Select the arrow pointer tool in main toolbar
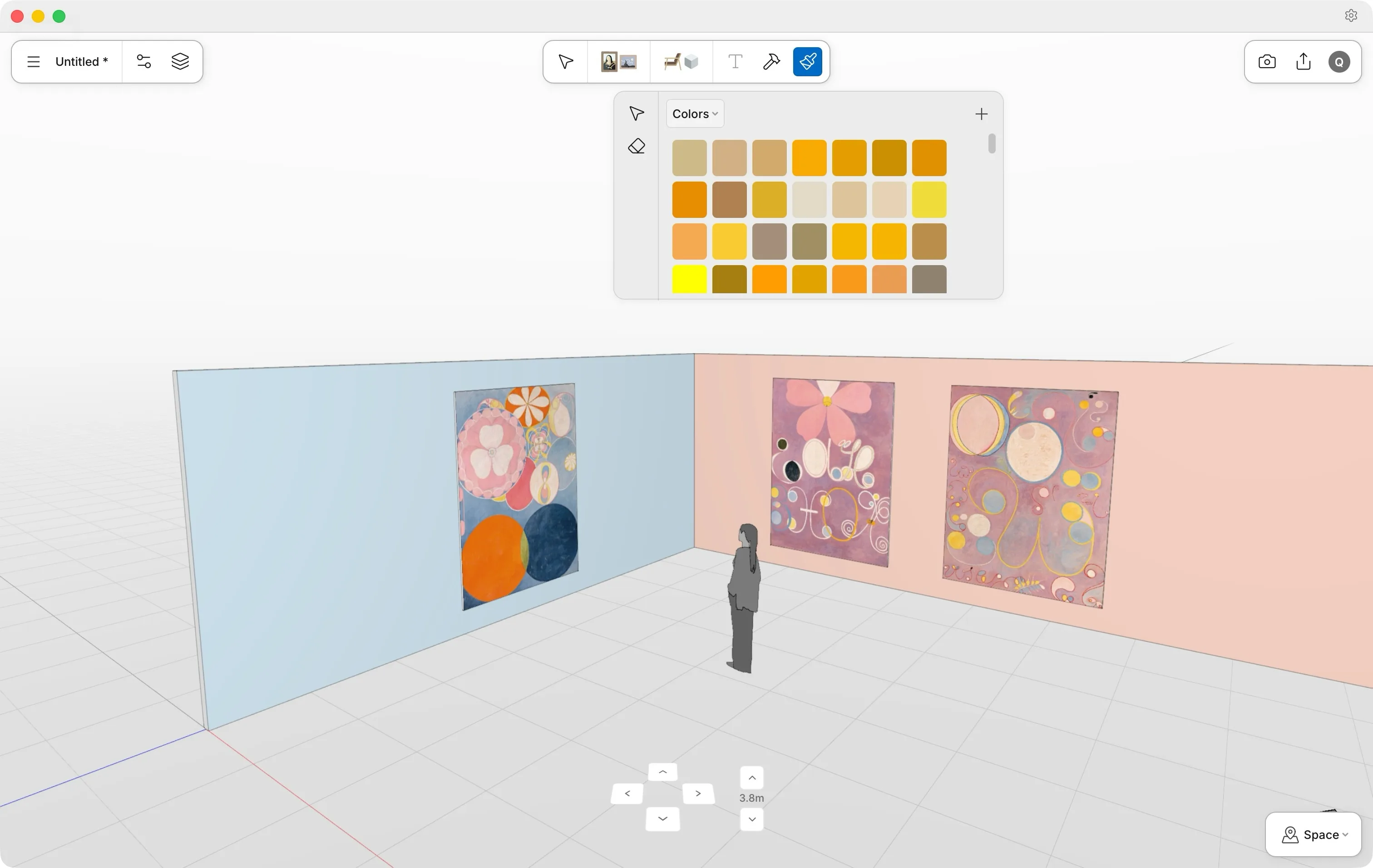 (566, 62)
